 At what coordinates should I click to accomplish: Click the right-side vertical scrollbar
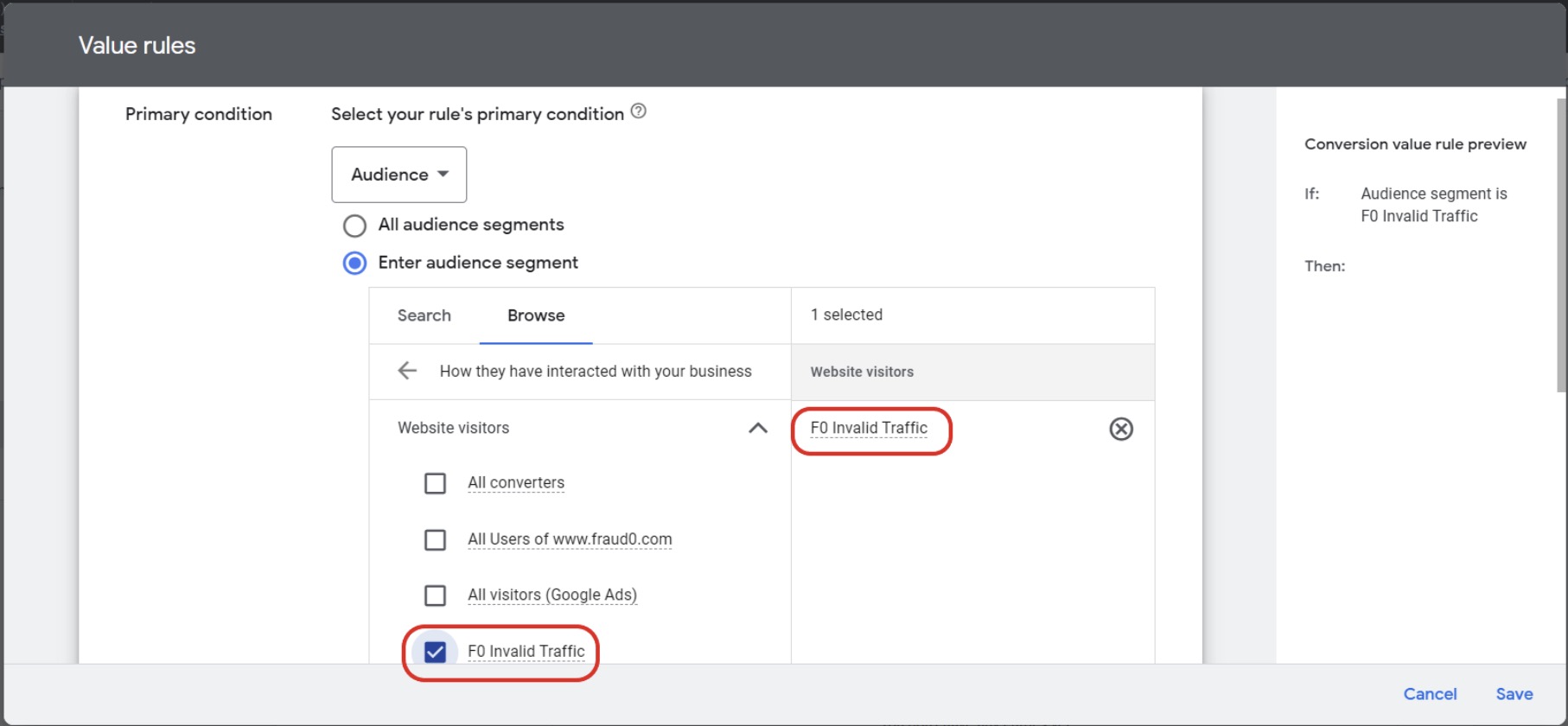click(x=1561, y=242)
